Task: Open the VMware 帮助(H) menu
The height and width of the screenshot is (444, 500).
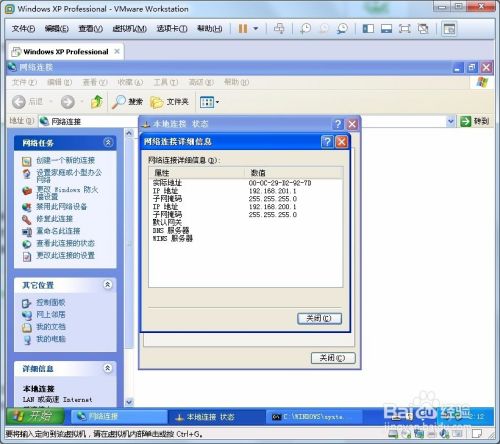Action: pyautogui.click(x=210, y=29)
